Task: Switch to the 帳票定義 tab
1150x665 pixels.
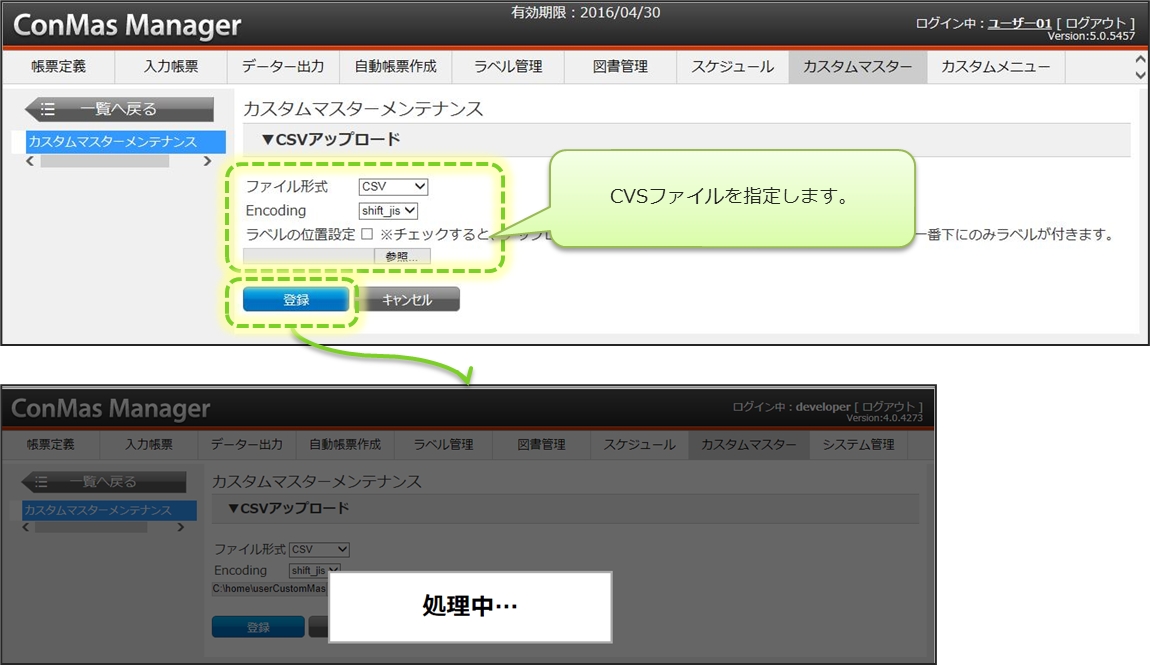Action: click(x=58, y=67)
